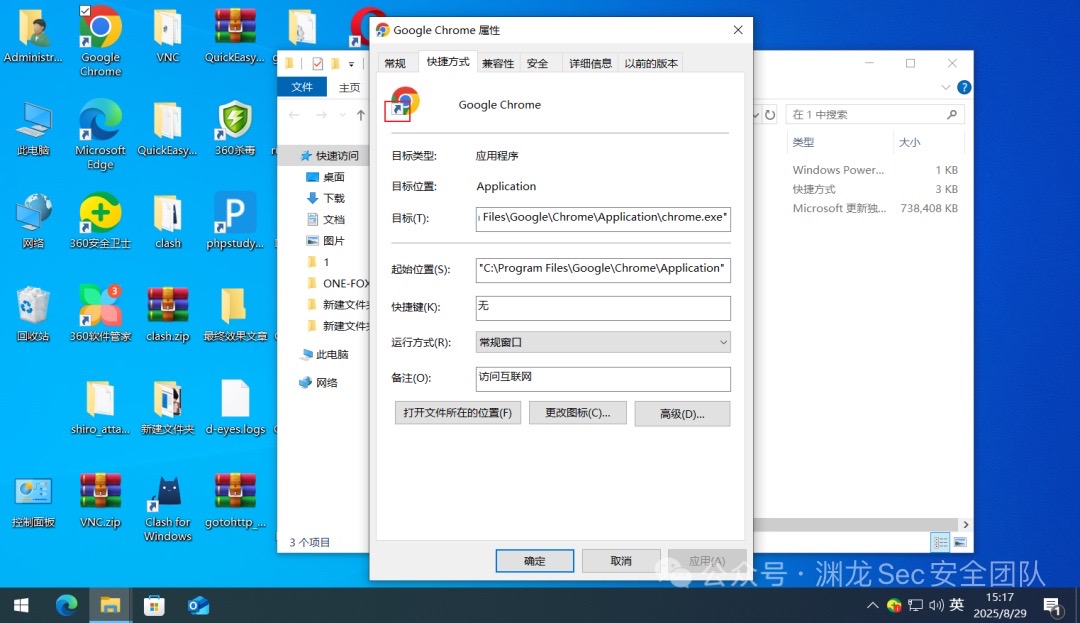Open the Customize Quick Access Toolbar dropdown in Explorer

351,64
